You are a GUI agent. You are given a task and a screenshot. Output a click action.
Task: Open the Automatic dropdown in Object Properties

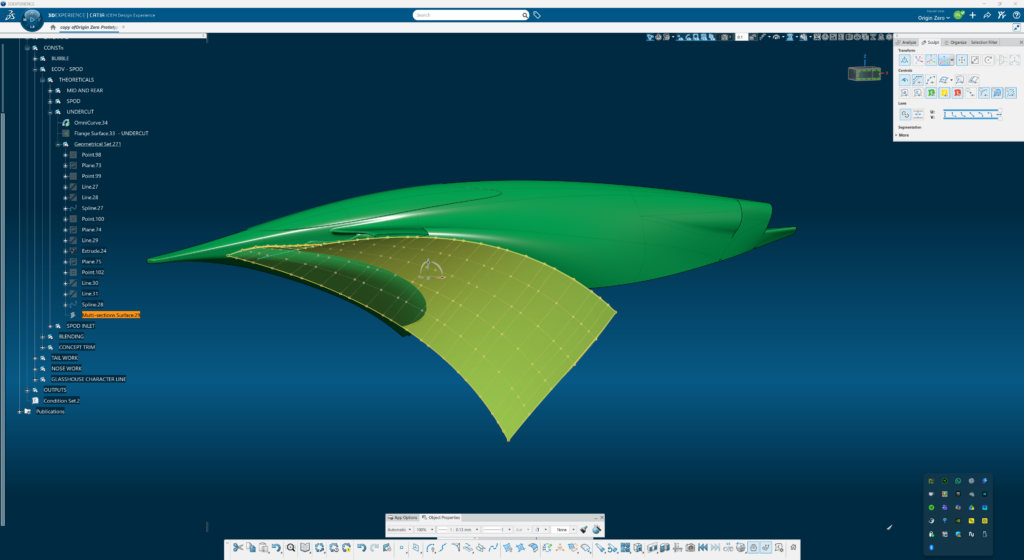pyautogui.click(x=400, y=529)
